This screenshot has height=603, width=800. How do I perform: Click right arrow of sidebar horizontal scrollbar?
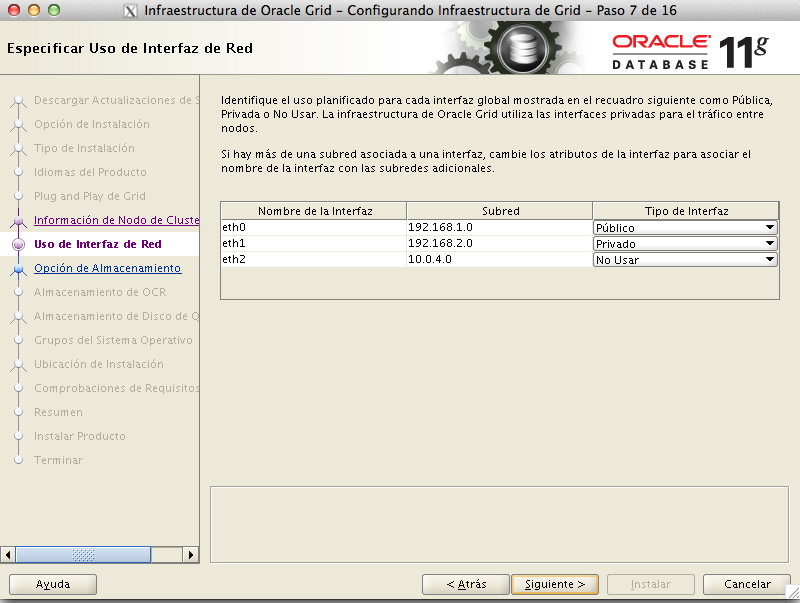point(193,554)
